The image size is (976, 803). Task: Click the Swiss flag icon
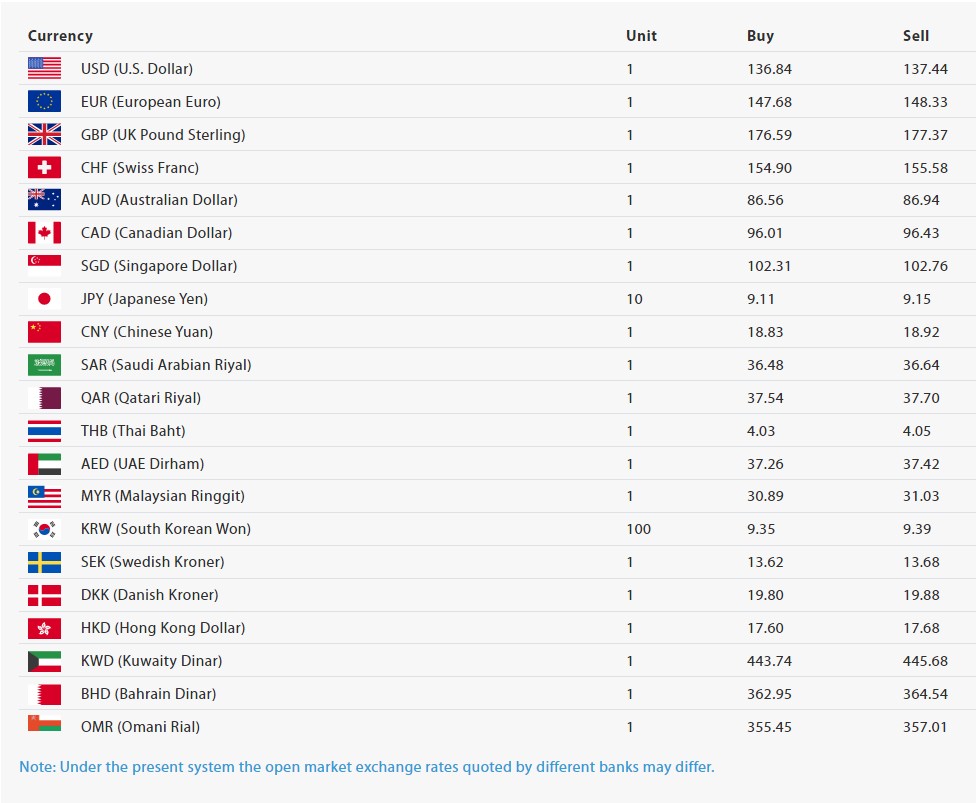[44, 168]
